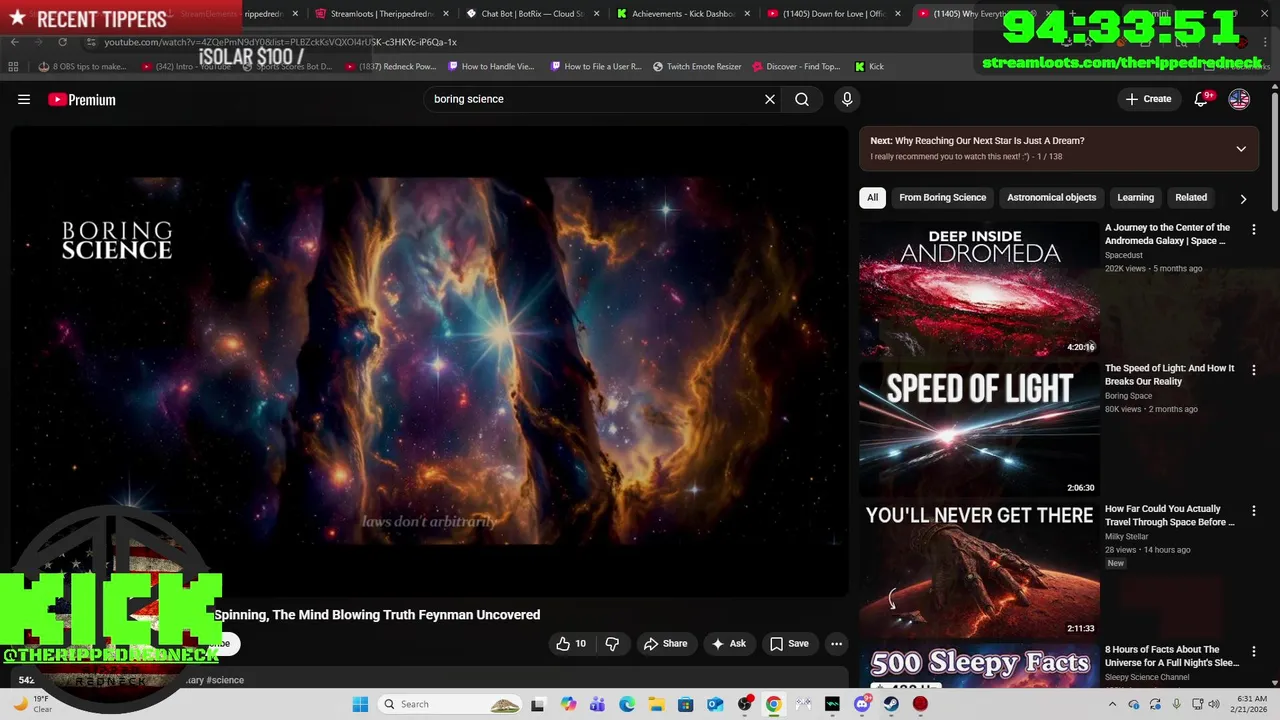Open File Explorer from the taskbar
The image size is (1280, 720).
coord(656,704)
